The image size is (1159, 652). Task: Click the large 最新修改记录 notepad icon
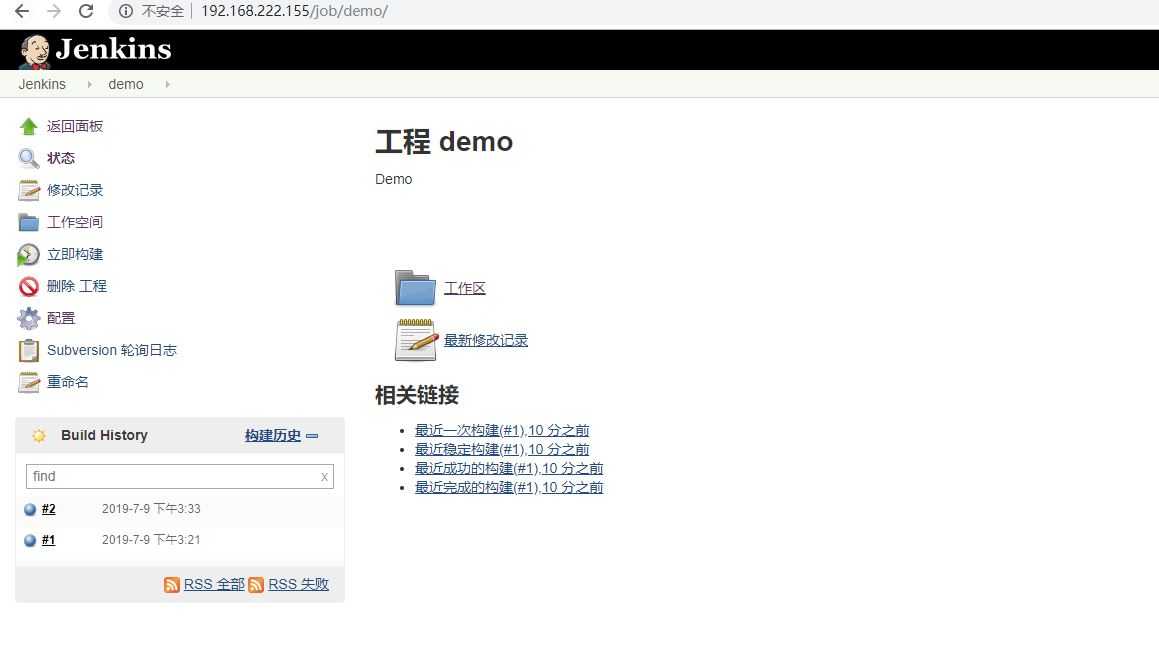coord(415,340)
